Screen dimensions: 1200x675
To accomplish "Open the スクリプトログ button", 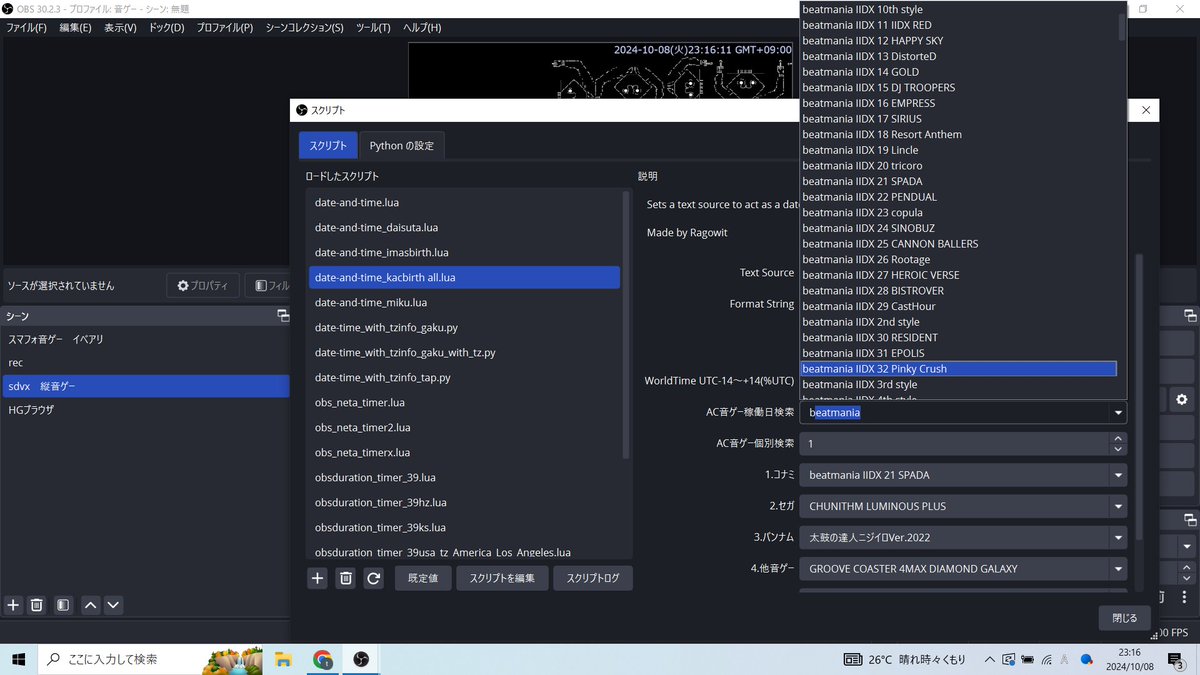I will coord(593,578).
